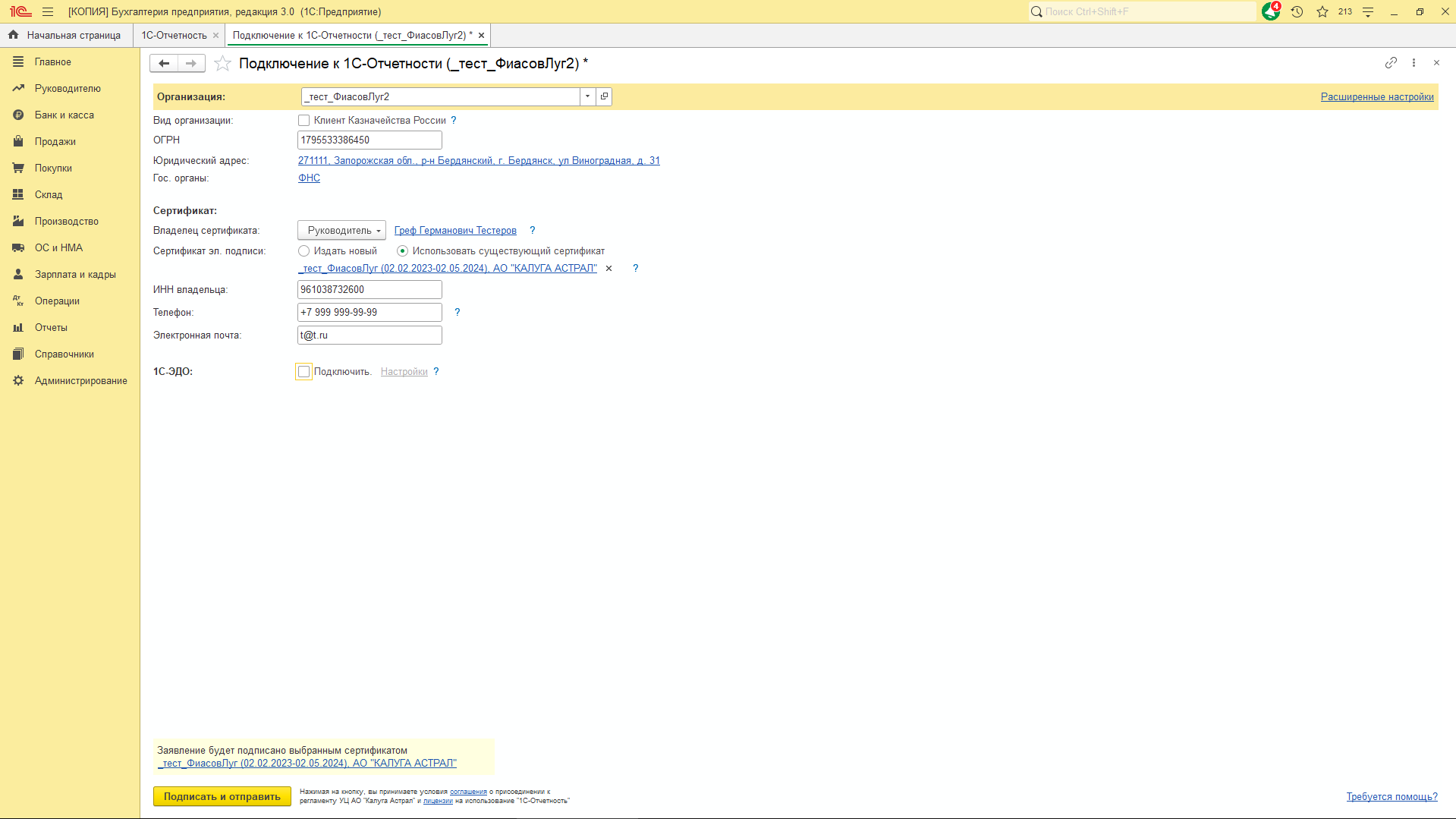
Task: Enable the 1С-ЭДО Подключить checkbox
Action: point(303,371)
